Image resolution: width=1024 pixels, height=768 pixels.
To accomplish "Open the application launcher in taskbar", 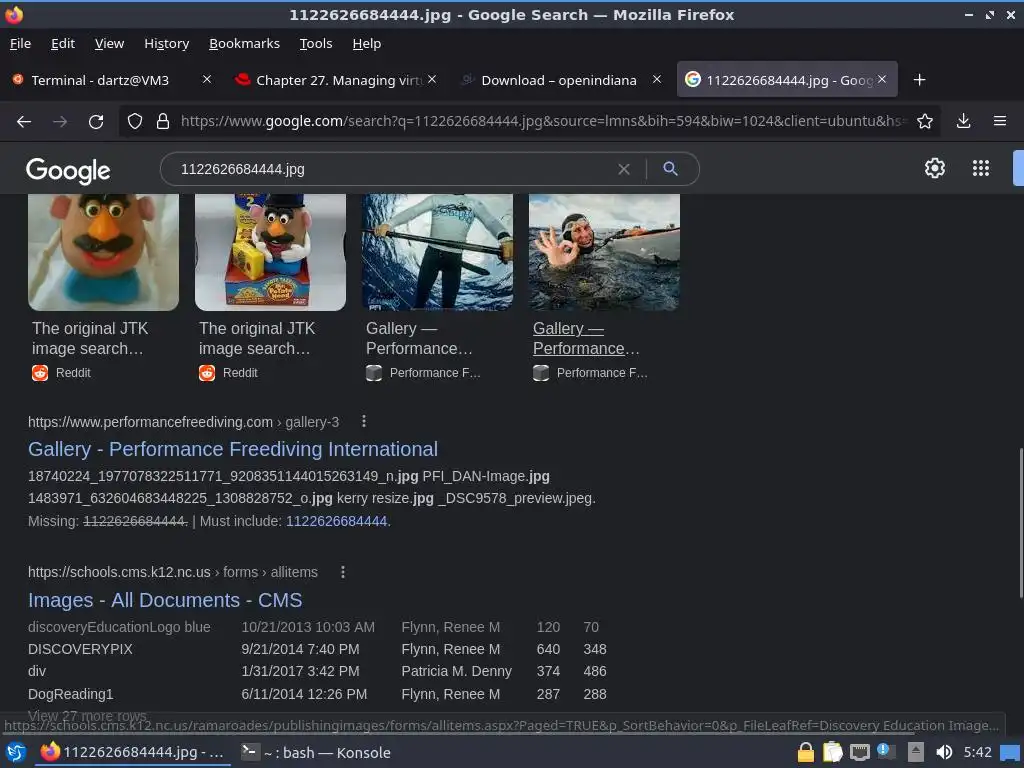I will coord(16,752).
